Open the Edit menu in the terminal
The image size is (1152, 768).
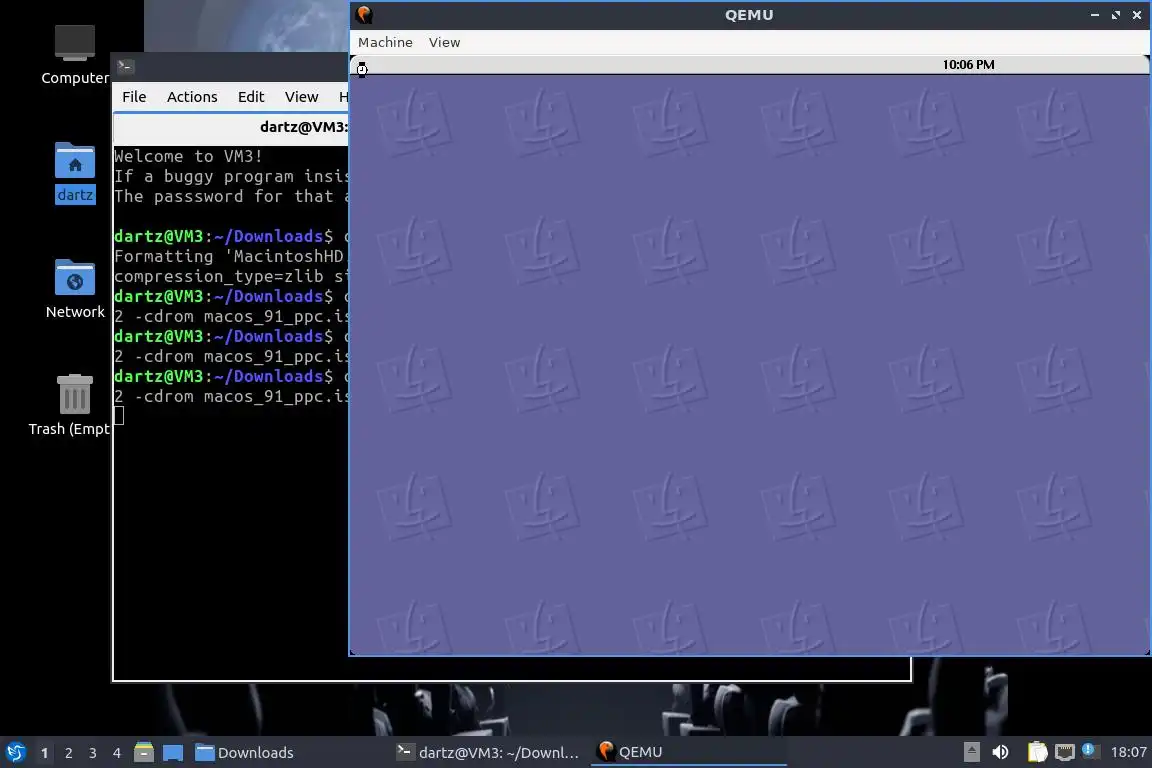coord(251,97)
